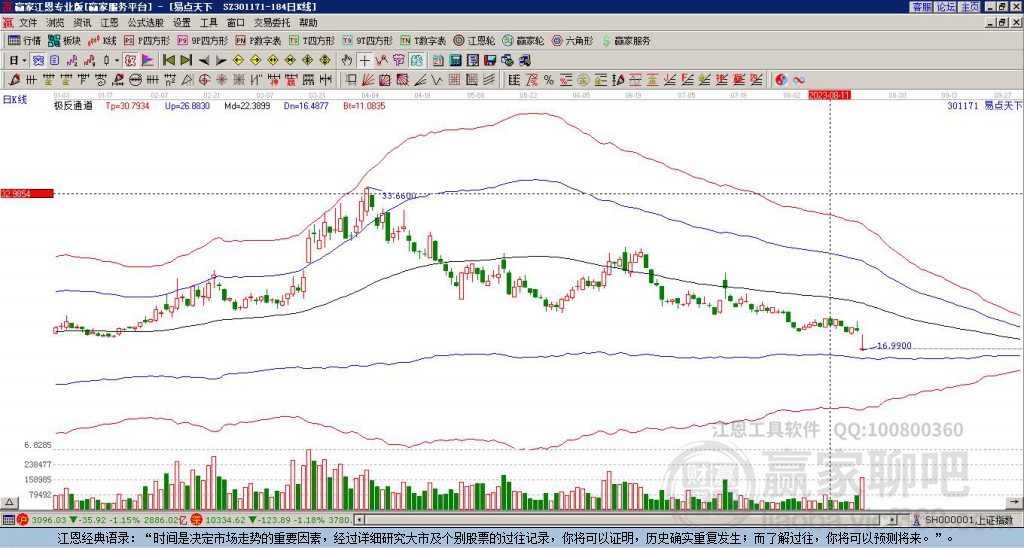
Task: Click the purple 节 icon
Action: (x=399, y=61)
